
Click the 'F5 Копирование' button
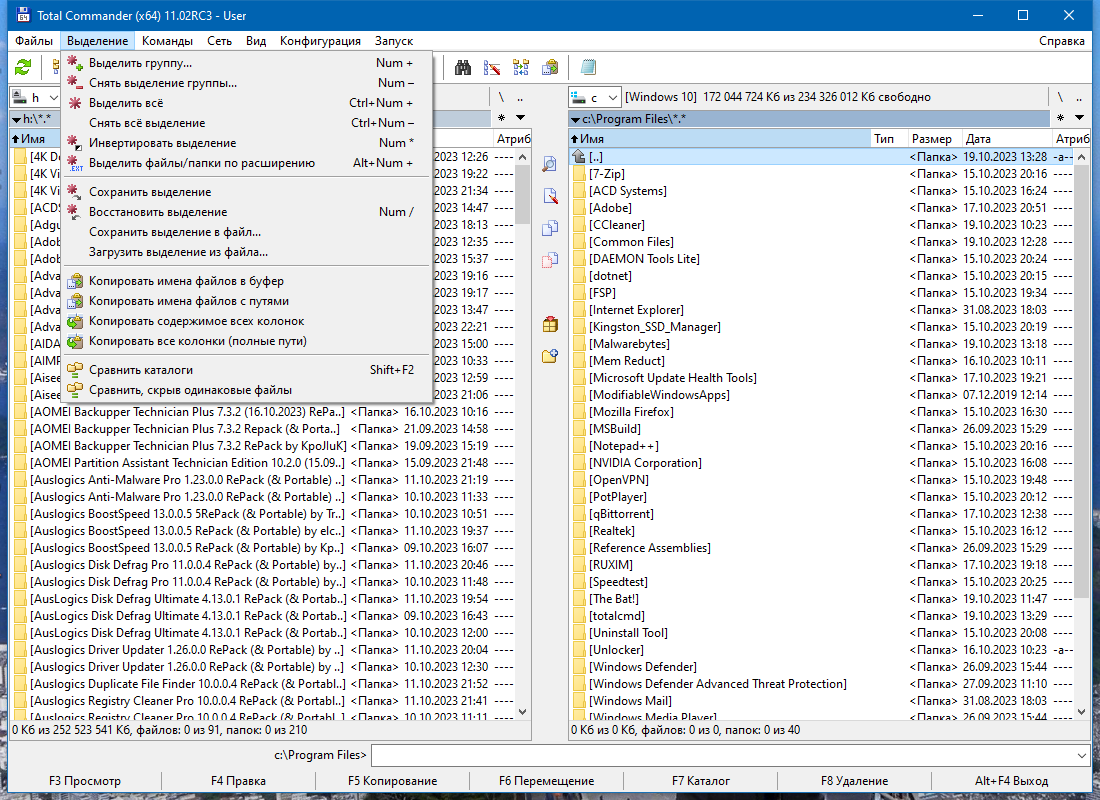(x=393, y=780)
